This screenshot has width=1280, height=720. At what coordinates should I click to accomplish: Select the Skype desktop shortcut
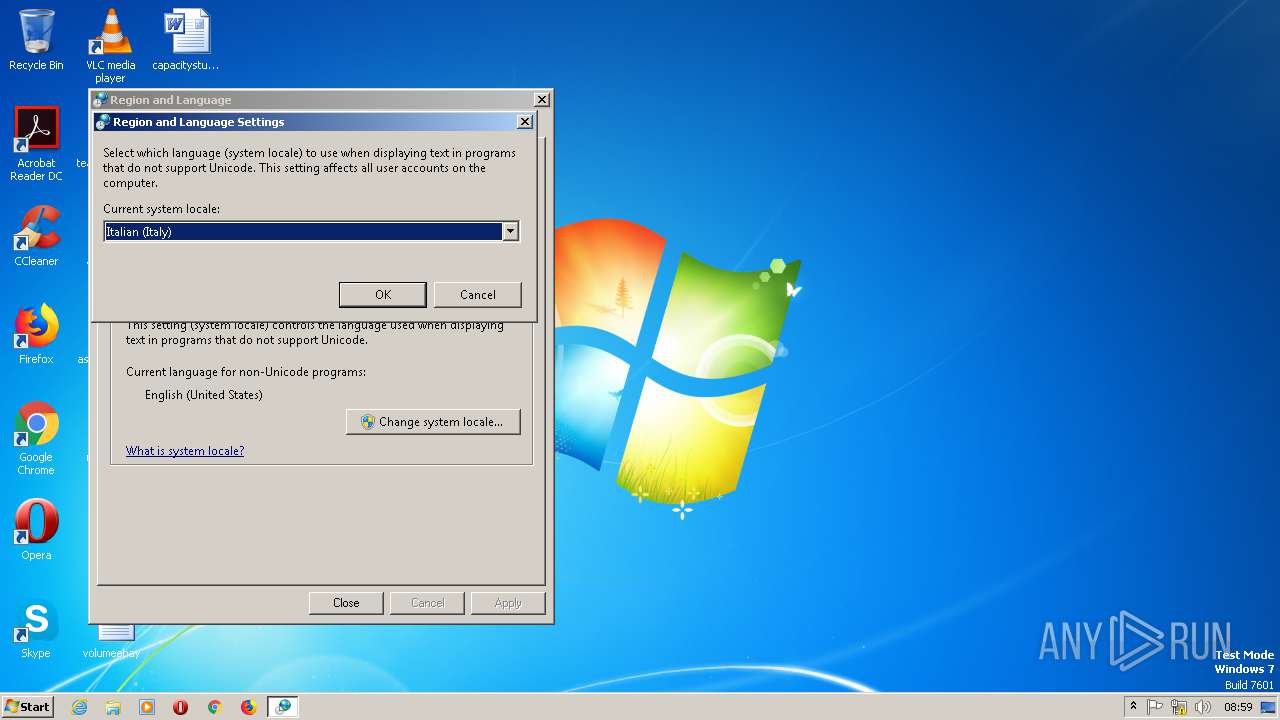[x=36, y=628]
